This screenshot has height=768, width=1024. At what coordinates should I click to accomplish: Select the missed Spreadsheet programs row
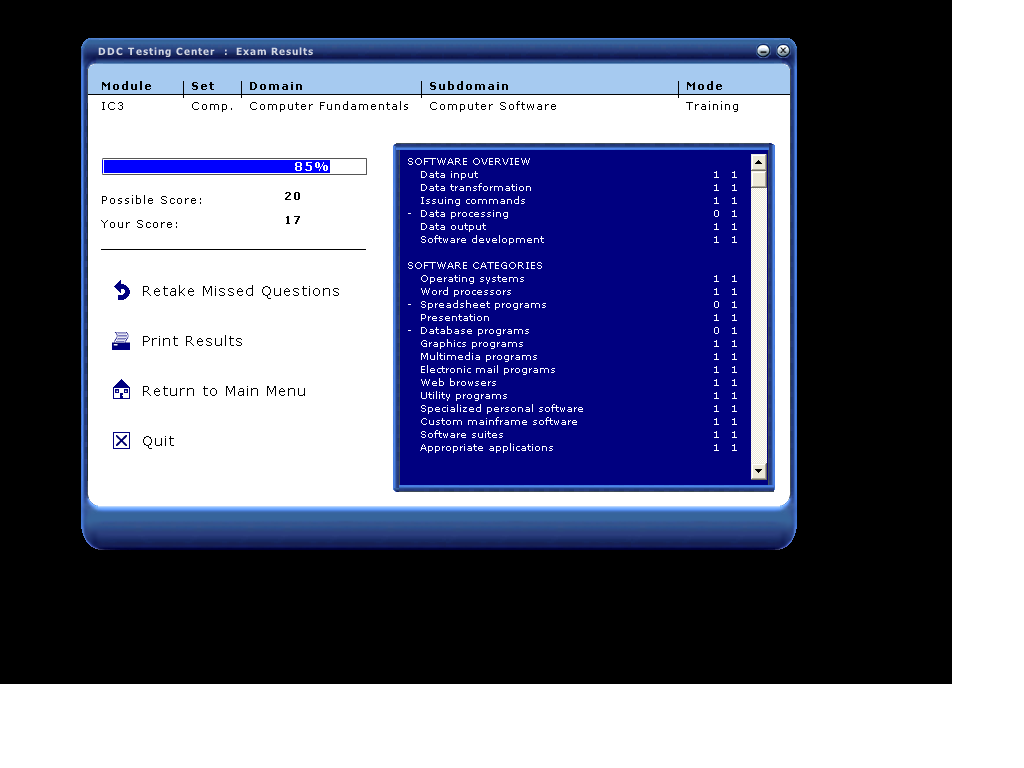pos(572,305)
